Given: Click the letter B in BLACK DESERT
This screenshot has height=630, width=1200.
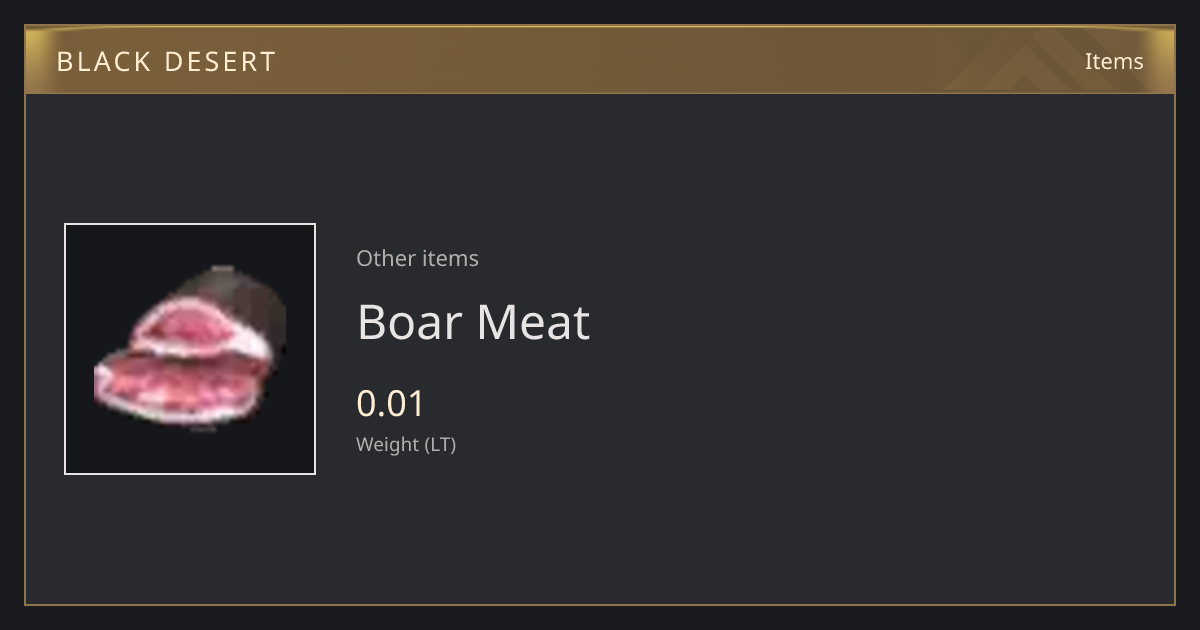Looking at the screenshot, I should pos(65,61).
